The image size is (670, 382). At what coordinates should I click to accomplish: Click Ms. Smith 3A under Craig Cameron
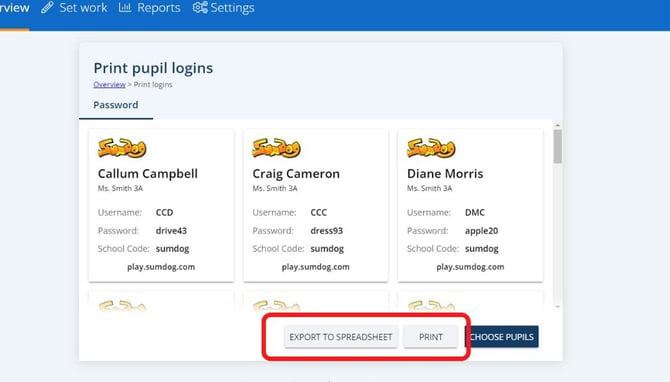click(275, 188)
